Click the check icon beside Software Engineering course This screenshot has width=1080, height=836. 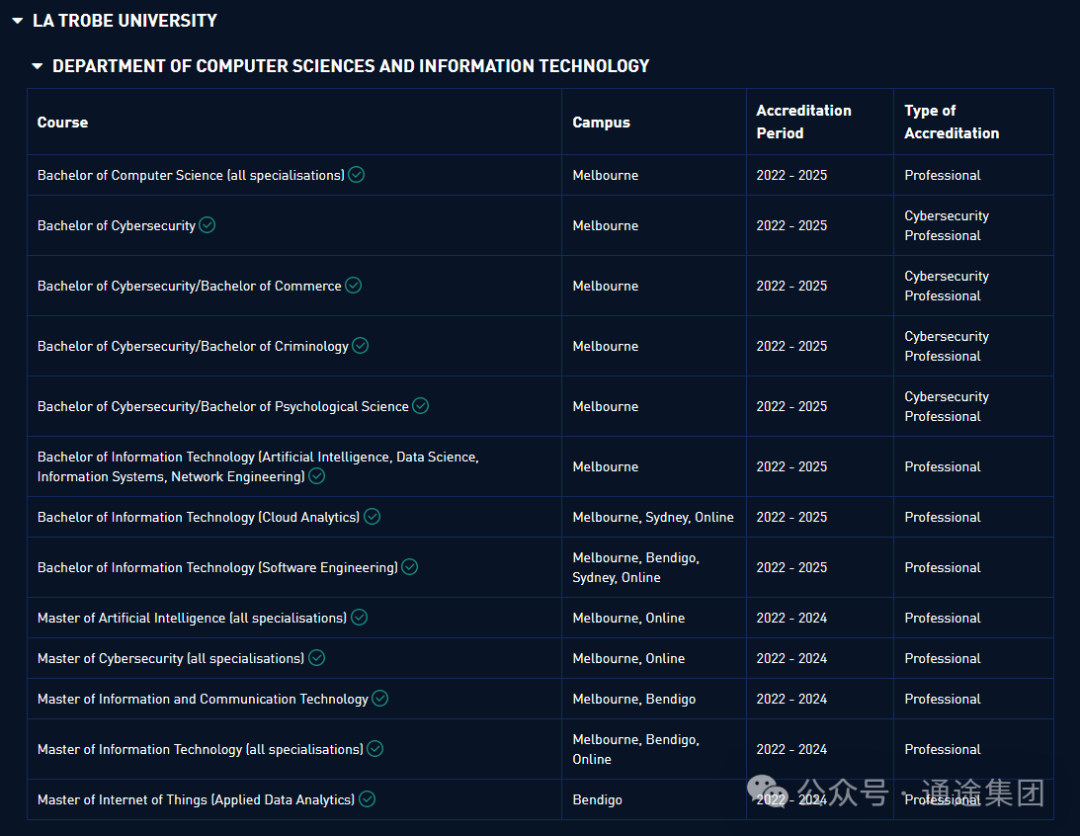pos(410,567)
